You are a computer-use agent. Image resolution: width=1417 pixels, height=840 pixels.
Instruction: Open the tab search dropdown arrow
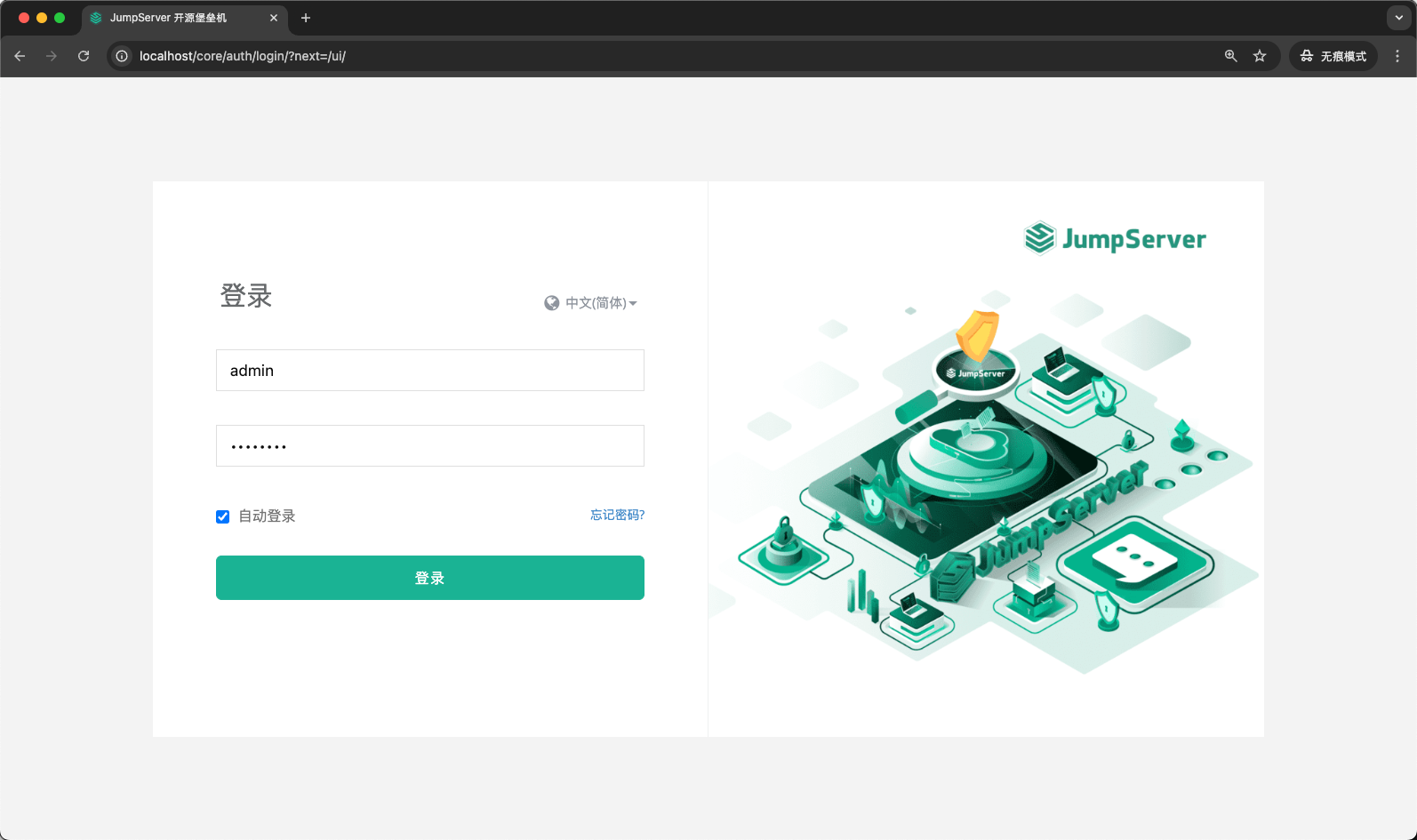coord(1398,18)
